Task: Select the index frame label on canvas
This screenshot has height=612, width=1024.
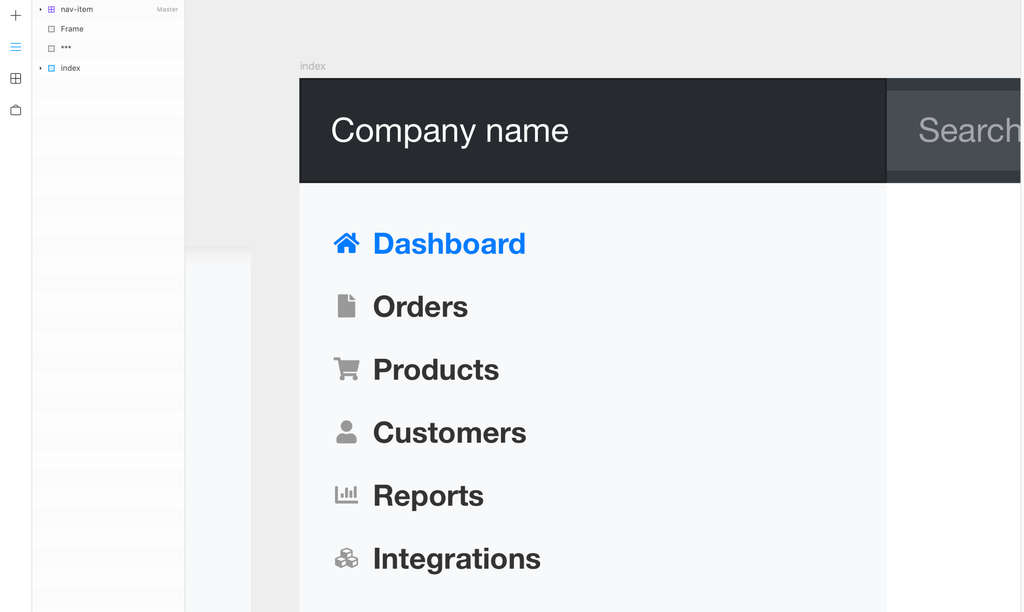Action: tap(313, 66)
